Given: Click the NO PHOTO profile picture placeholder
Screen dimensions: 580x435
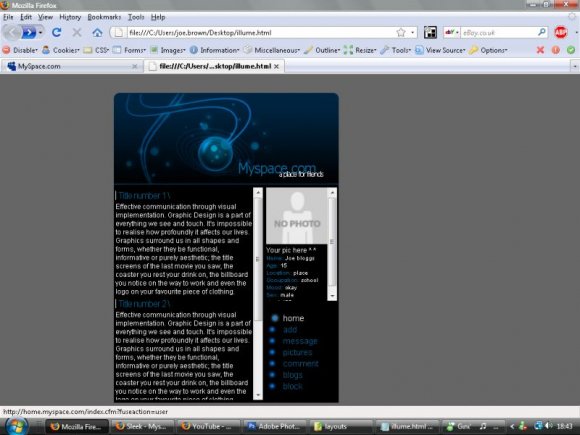Looking at the screenshot, I should (x=297, y=216).
